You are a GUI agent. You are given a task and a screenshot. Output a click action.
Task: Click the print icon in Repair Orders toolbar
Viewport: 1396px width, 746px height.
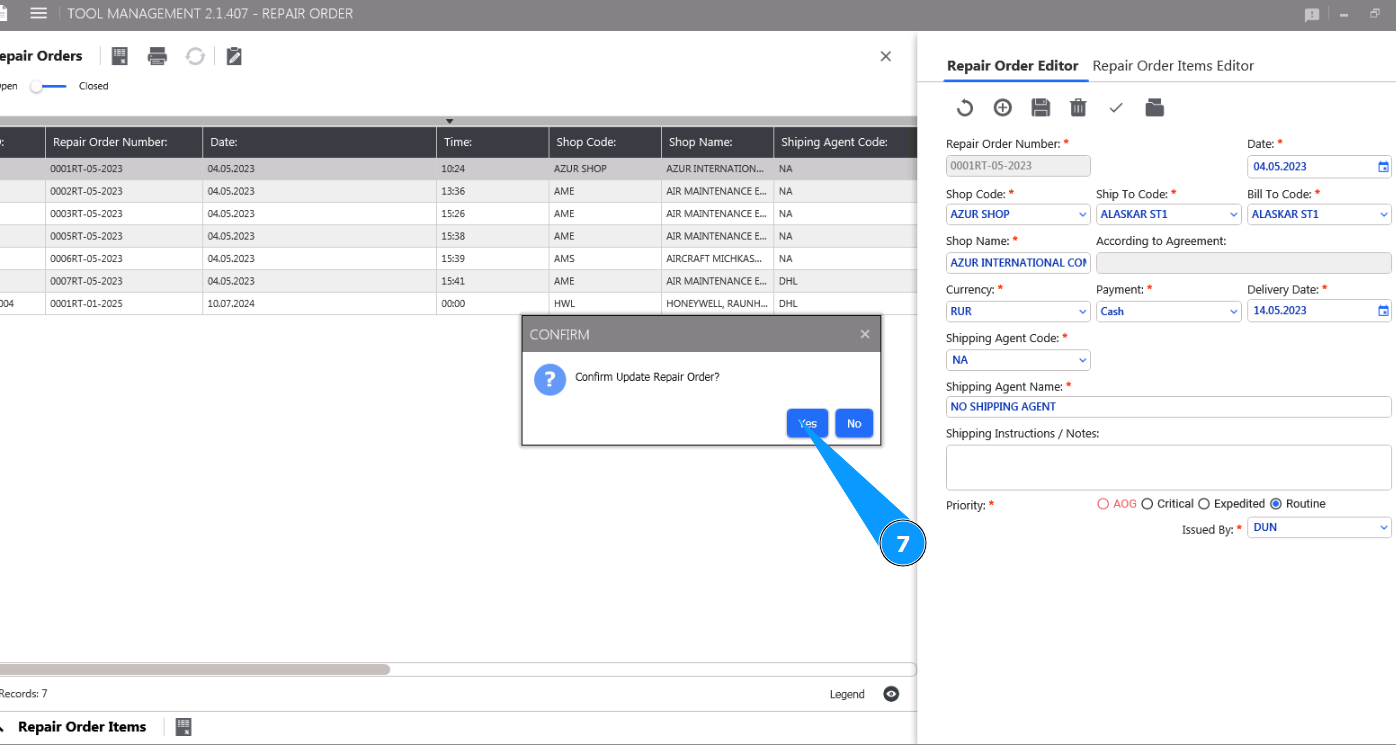pyautogui.click(x=157, y=57)
